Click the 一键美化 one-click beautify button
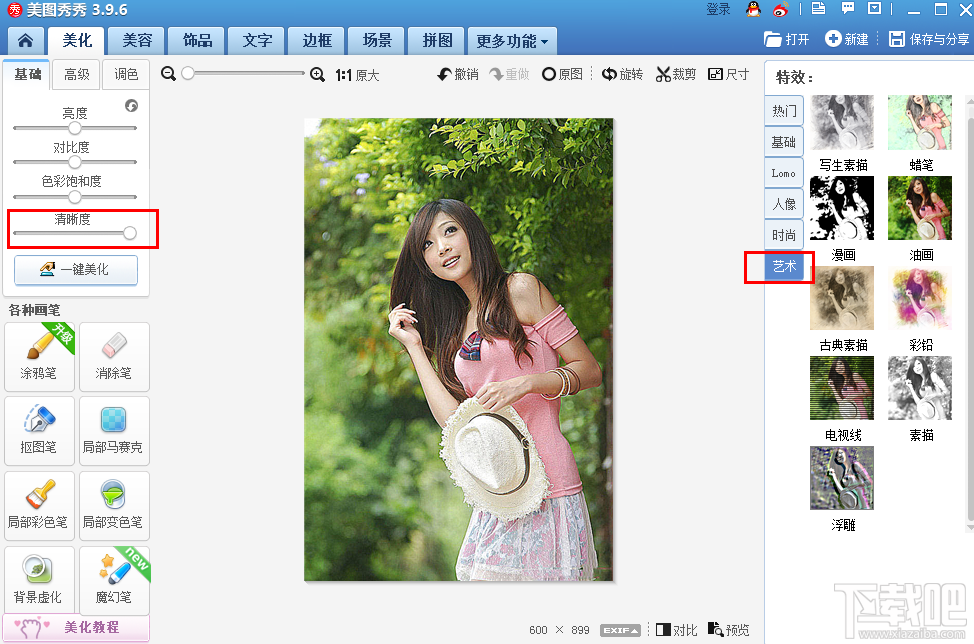 click(x=76, y=270)
